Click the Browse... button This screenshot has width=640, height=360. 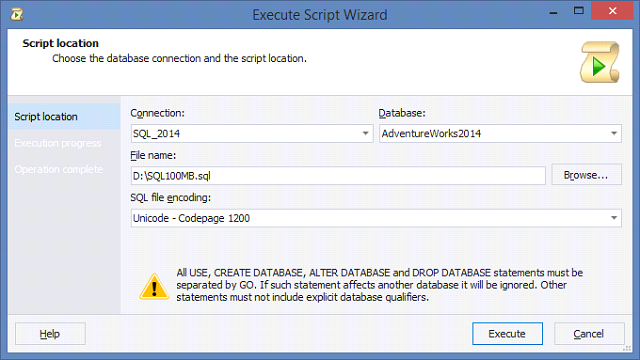click(586, 175)
